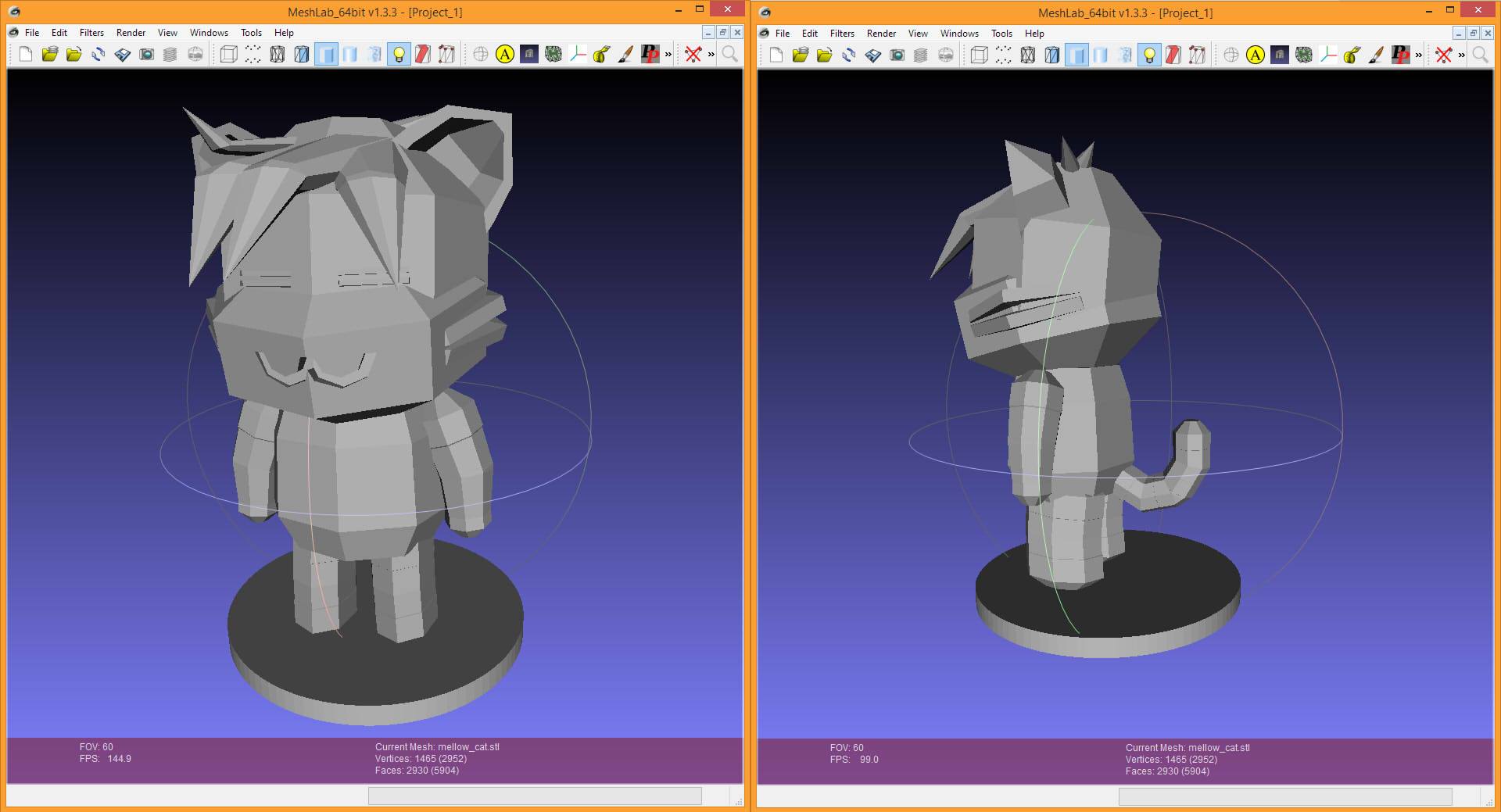The width and height of the screenshot is (1501, 812).
Task: Select the Measuring tape tool in right window
Action: point(1352,55)
